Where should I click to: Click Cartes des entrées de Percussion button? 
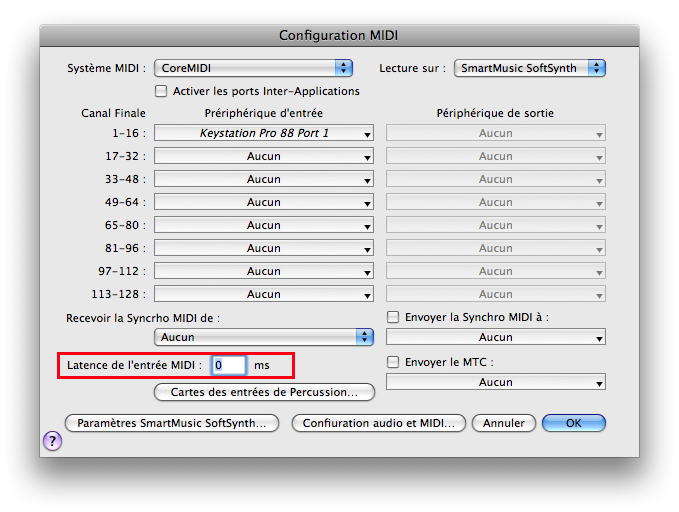[264, 392]
